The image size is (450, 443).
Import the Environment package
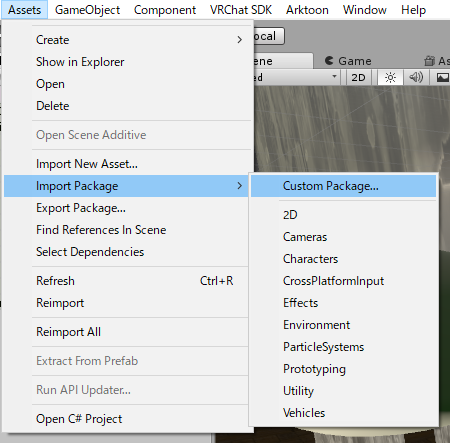(x=343, y=325)
